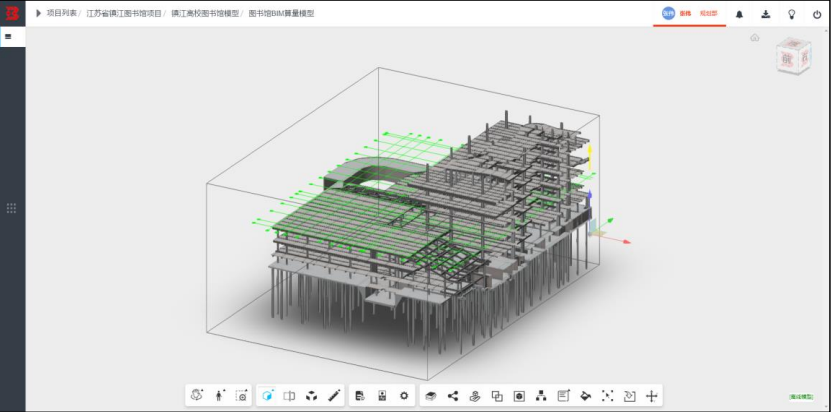Open the model hierarchy tree icon
Image resolution: width=831 pixels, height=412 pixels.
click(541, 396)
